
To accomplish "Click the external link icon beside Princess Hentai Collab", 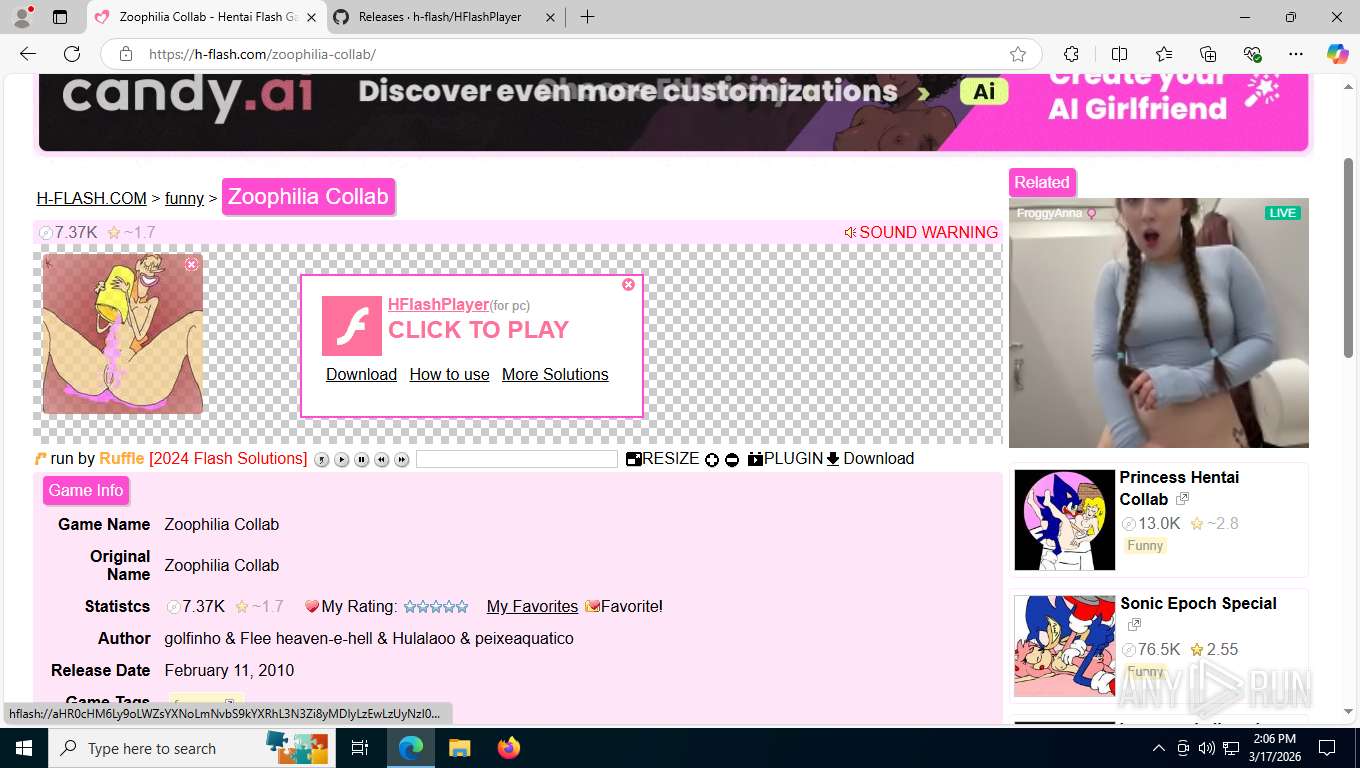I will 1182,499.
